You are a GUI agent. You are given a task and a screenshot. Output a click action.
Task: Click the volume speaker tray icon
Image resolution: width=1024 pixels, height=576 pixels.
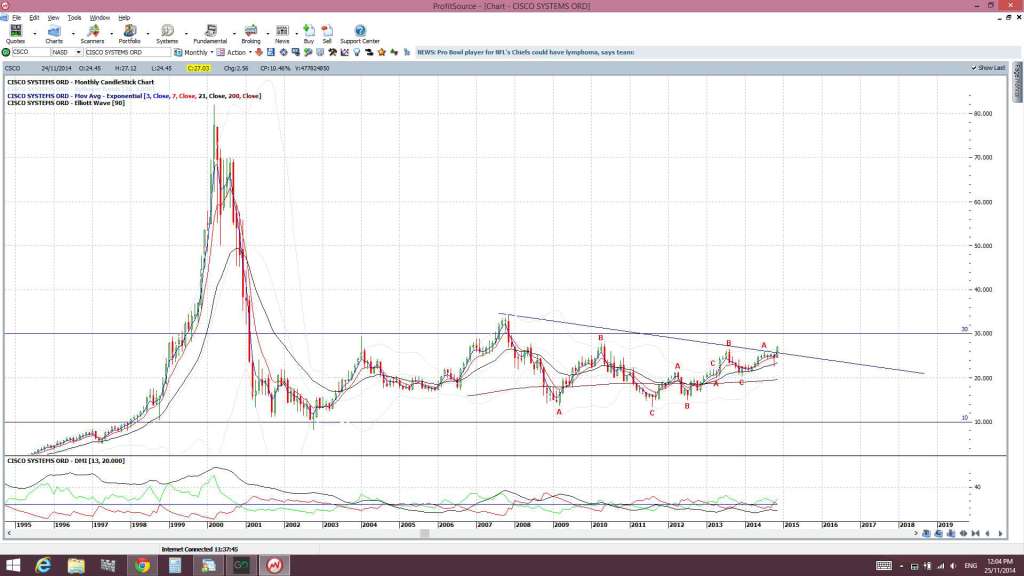pyautogui.click(x=953, y=566)
